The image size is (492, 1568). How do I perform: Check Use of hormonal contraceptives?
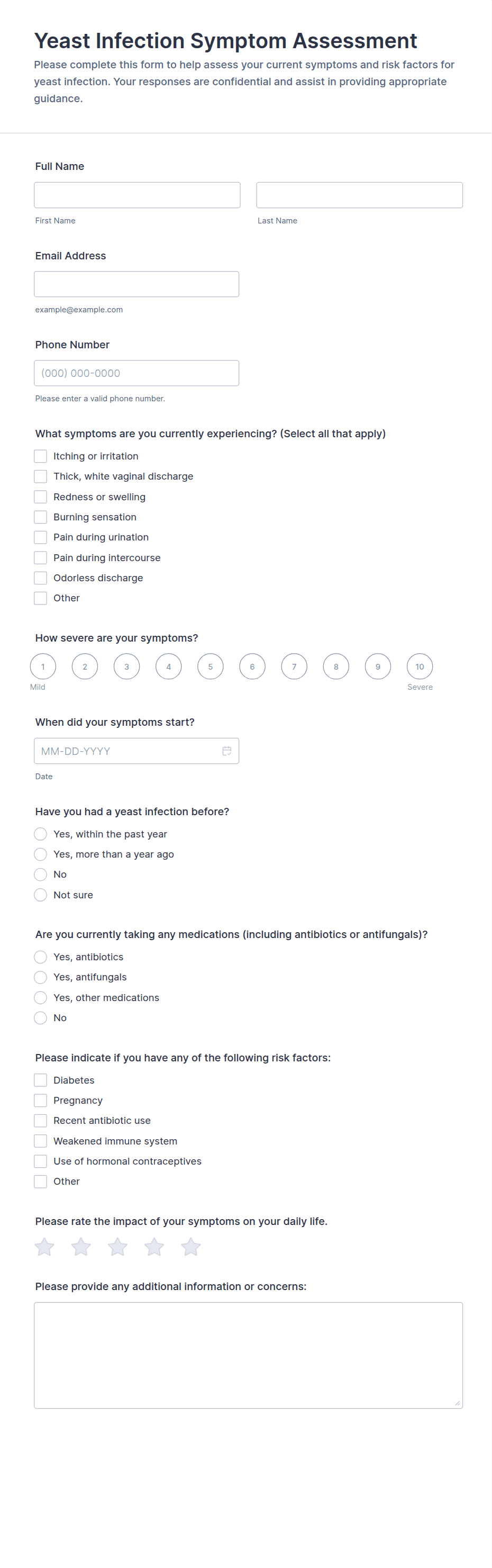[41, 1161]
